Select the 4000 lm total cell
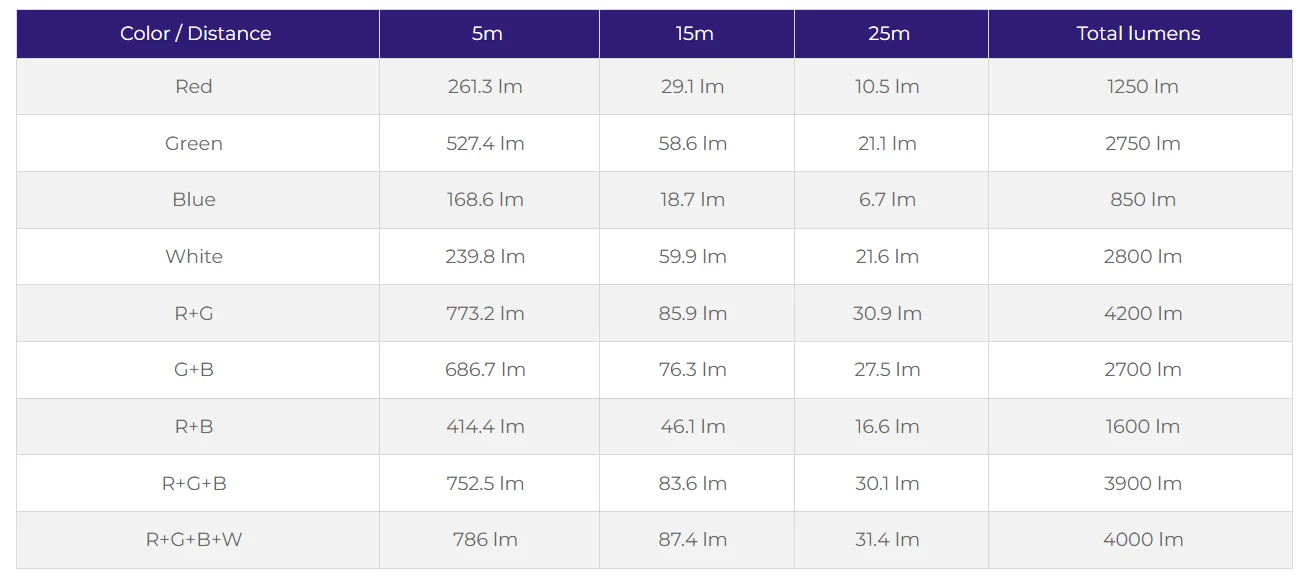This screenshot has width=1299, height=579. 1142,539
